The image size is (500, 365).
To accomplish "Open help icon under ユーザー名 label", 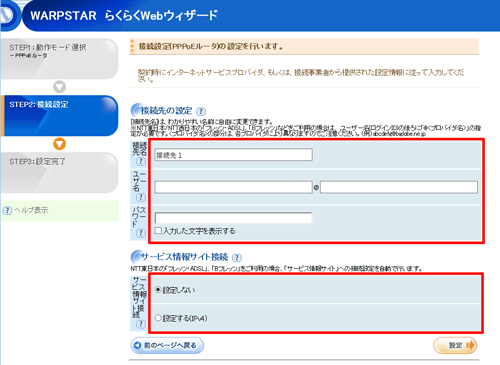I will point(141,197).
